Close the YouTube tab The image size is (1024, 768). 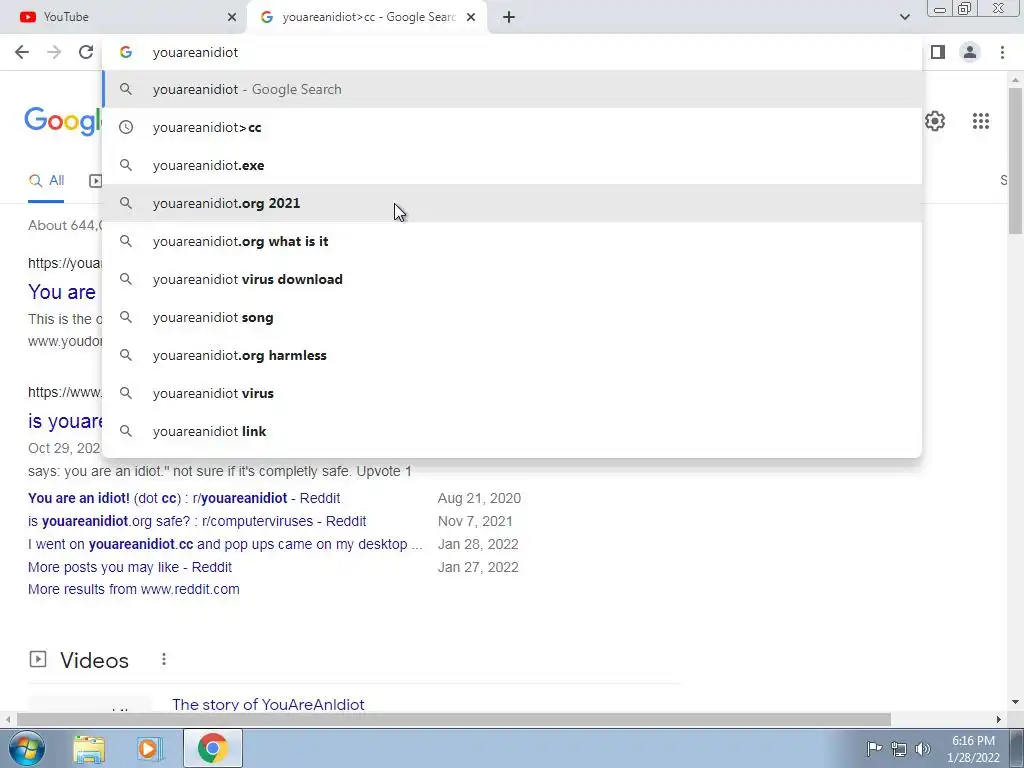(232, 17)
